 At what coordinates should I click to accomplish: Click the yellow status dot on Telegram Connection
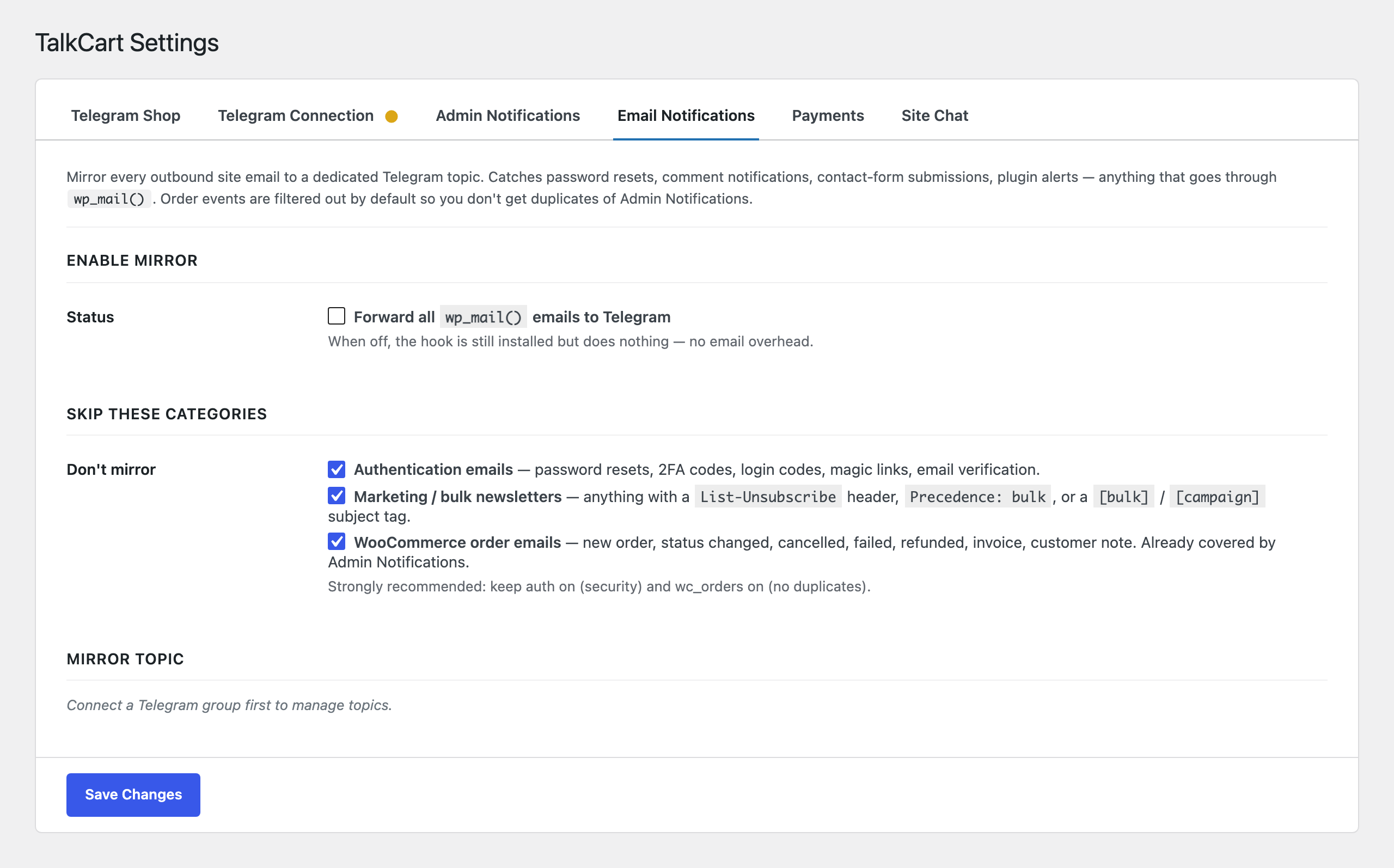(392, 117)
